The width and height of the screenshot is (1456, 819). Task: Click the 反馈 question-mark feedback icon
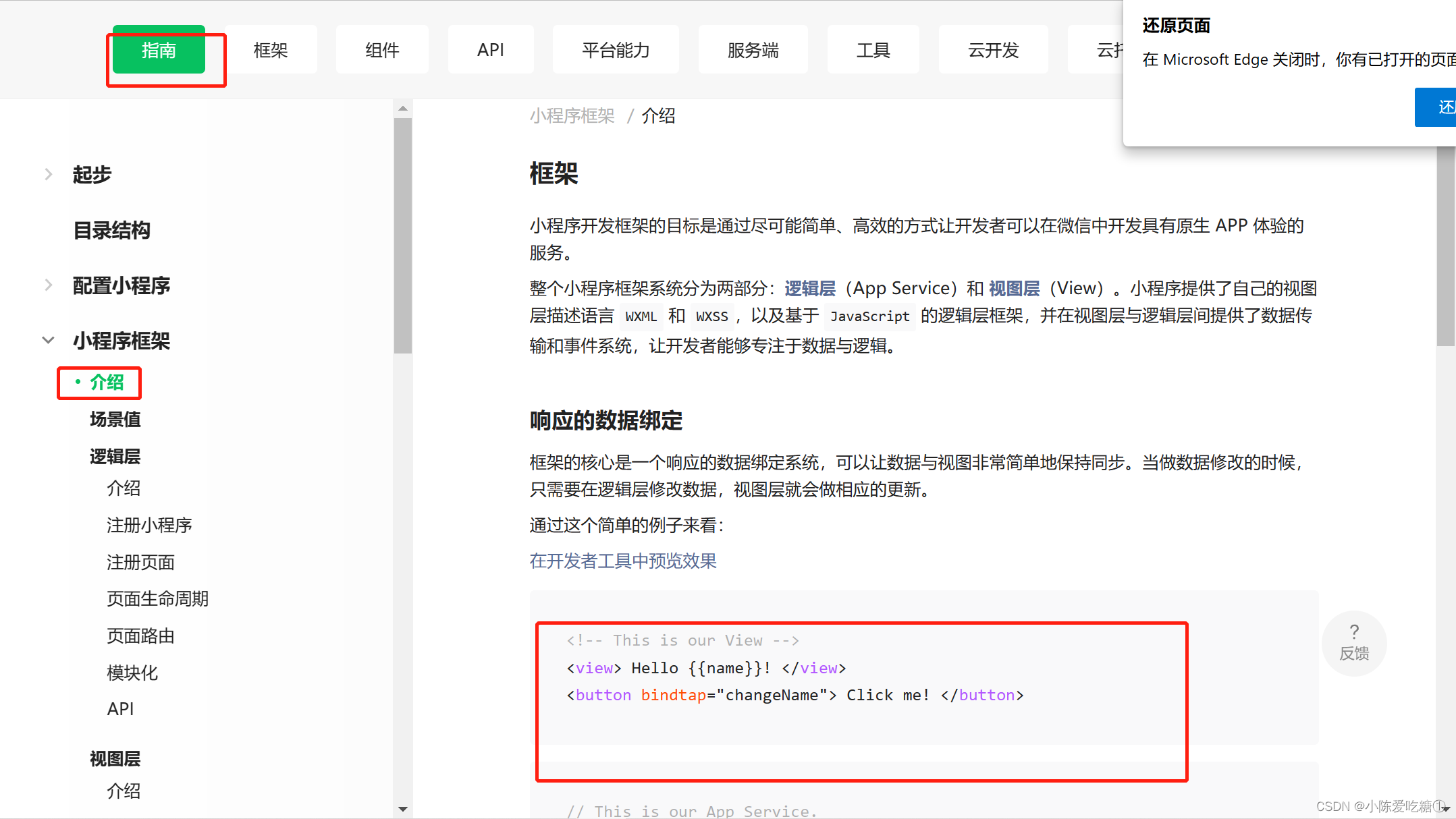point(1353,642)
